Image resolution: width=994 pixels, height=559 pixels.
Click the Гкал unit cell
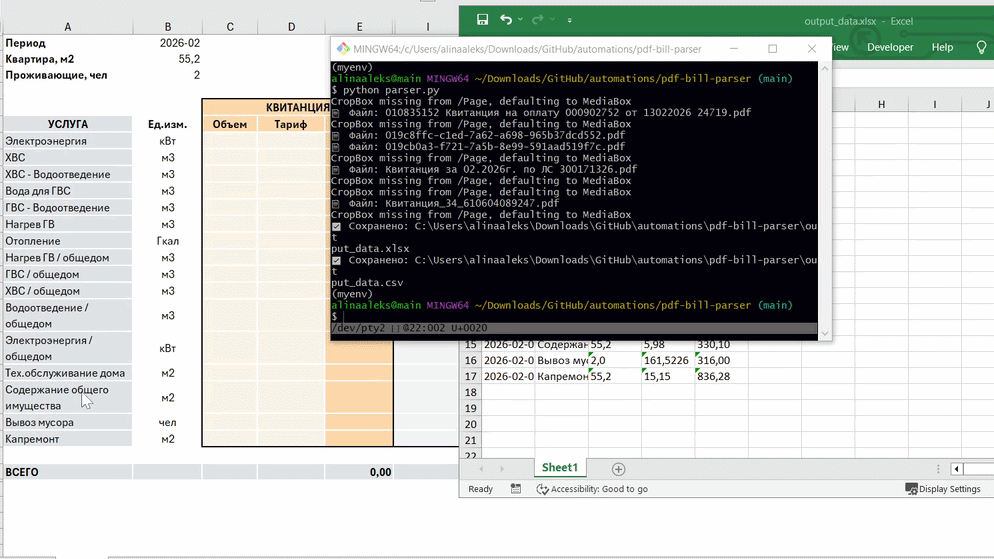167,241
